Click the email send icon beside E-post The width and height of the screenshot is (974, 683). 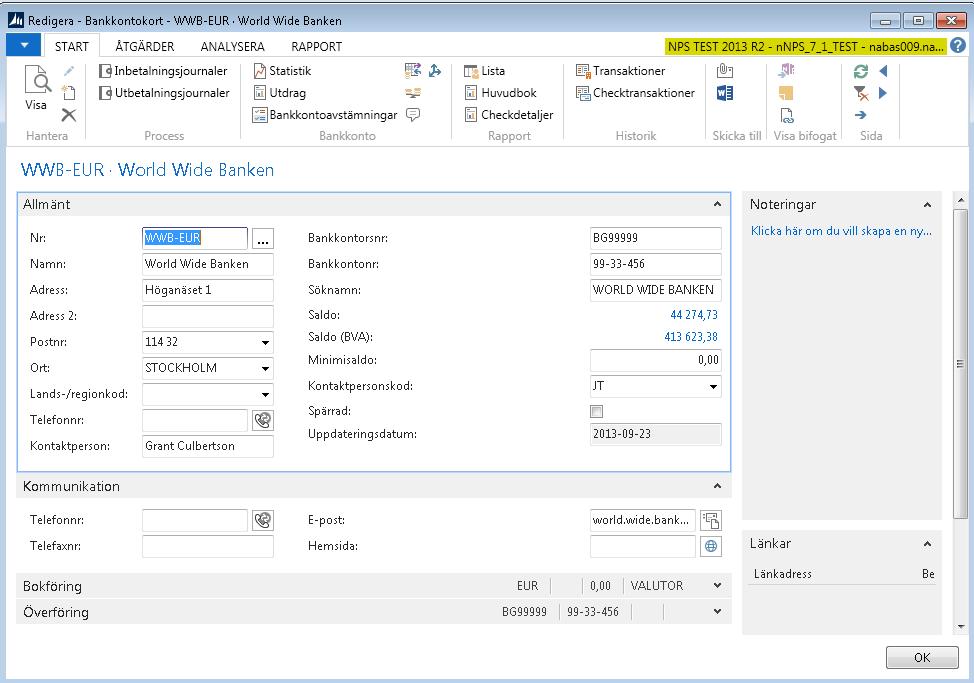711,520
